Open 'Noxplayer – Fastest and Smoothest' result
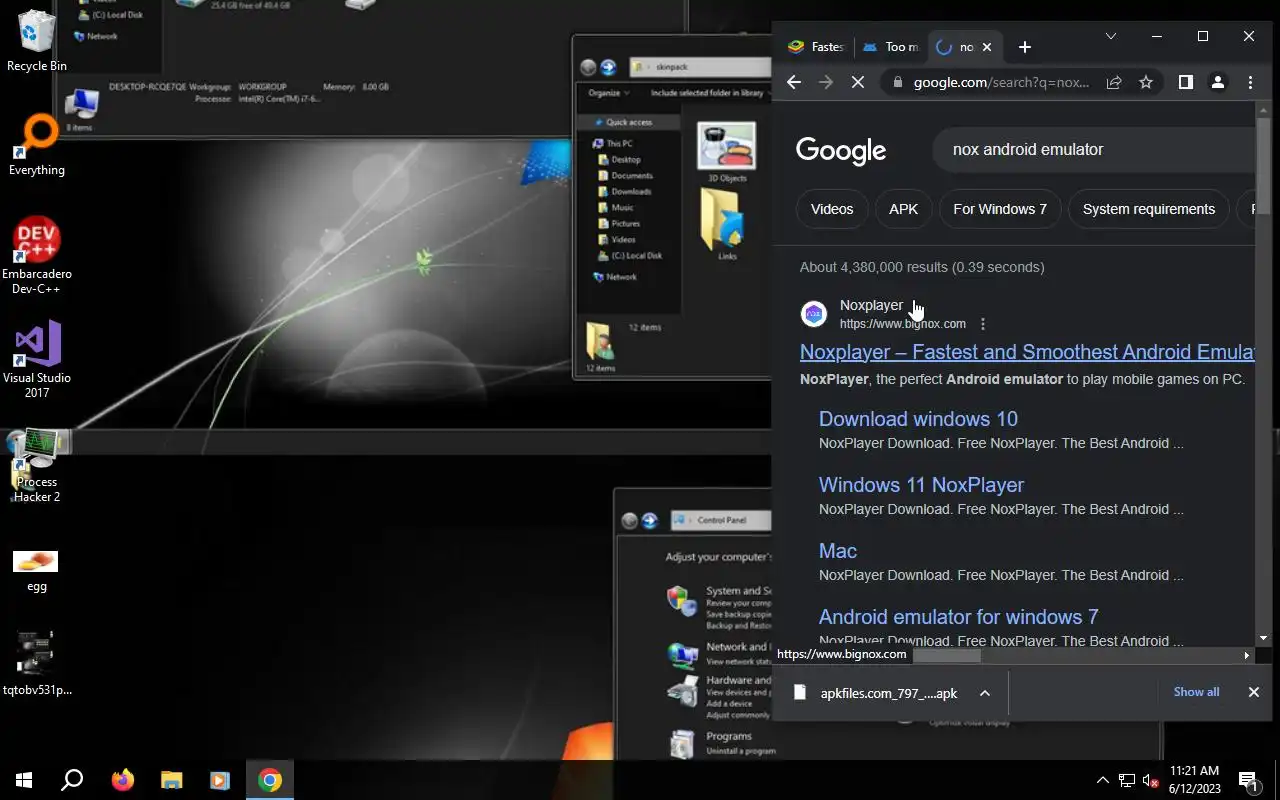Viewport: 1280px width, 800px height. tap(1027, 352)
